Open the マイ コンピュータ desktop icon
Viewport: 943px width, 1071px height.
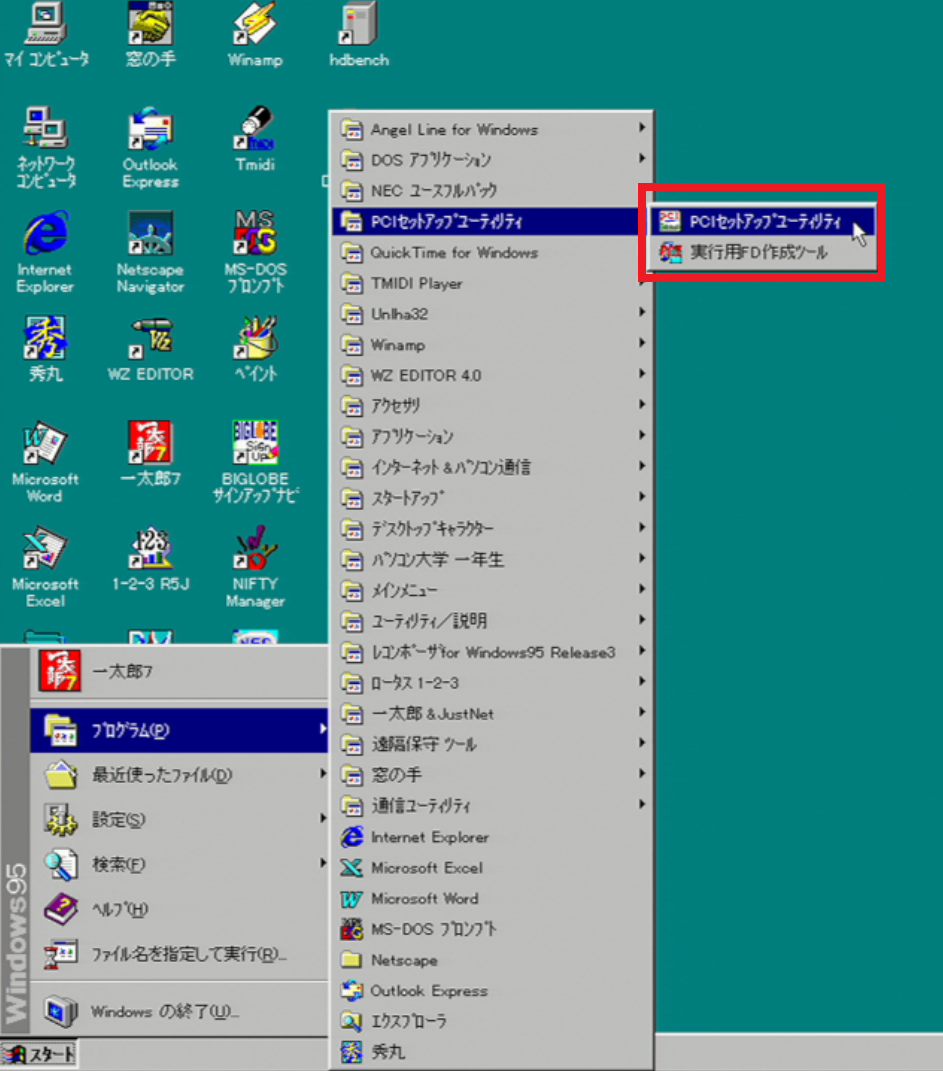click(45, 34)
